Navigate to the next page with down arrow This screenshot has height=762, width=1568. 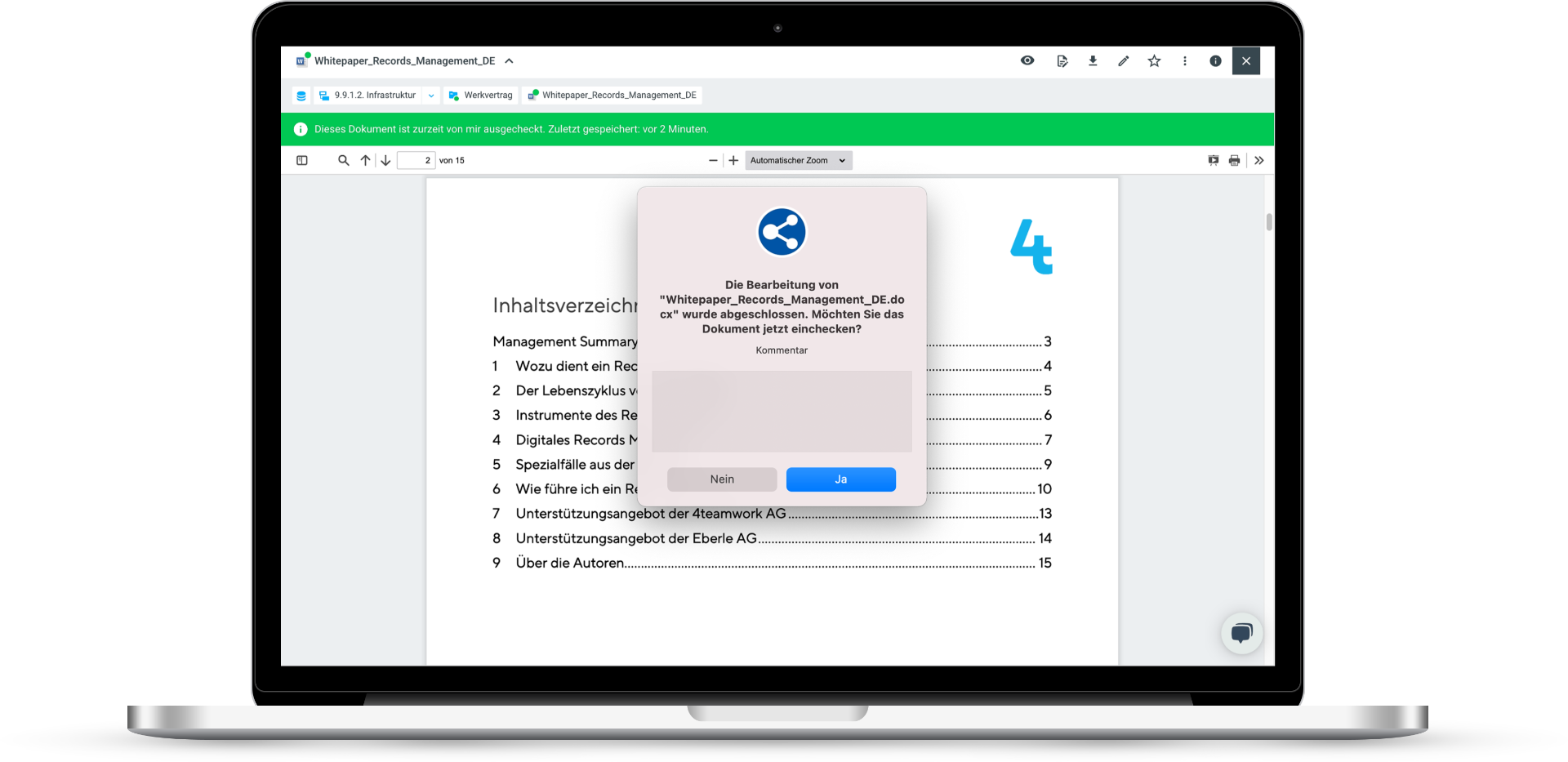[385, 160]
